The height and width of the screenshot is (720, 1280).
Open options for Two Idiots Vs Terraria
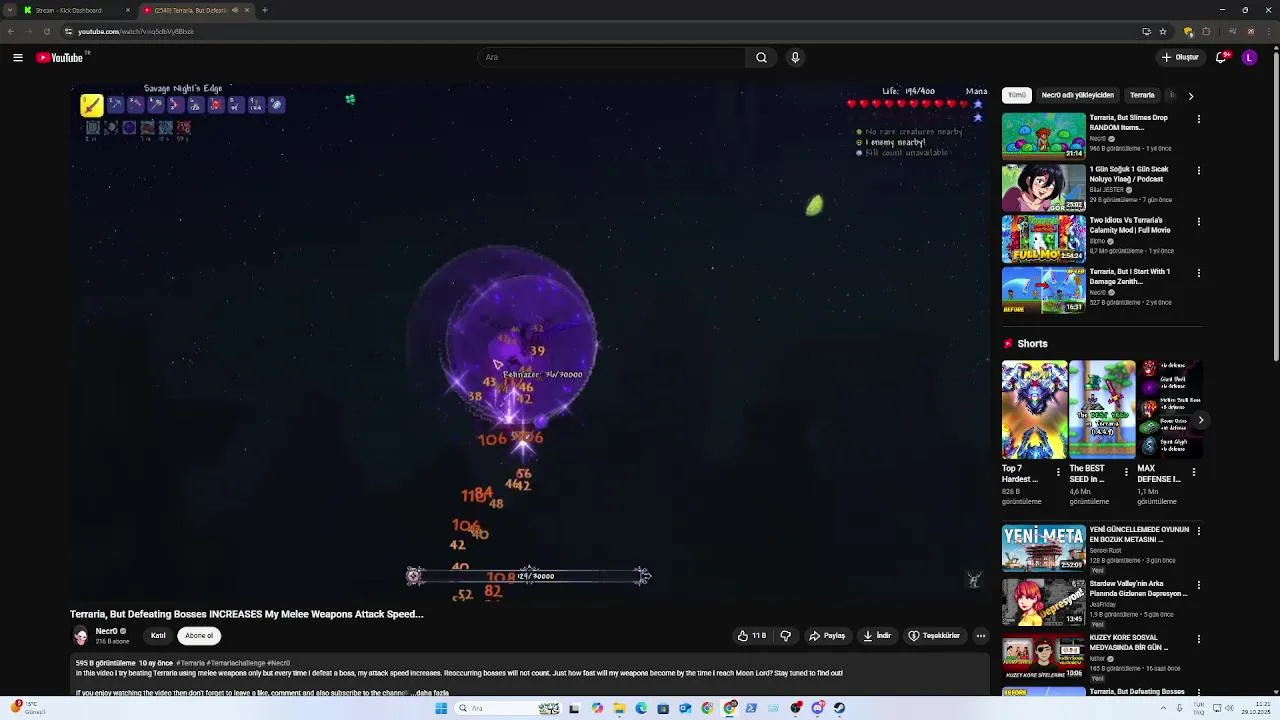[x=1198, y=222]
